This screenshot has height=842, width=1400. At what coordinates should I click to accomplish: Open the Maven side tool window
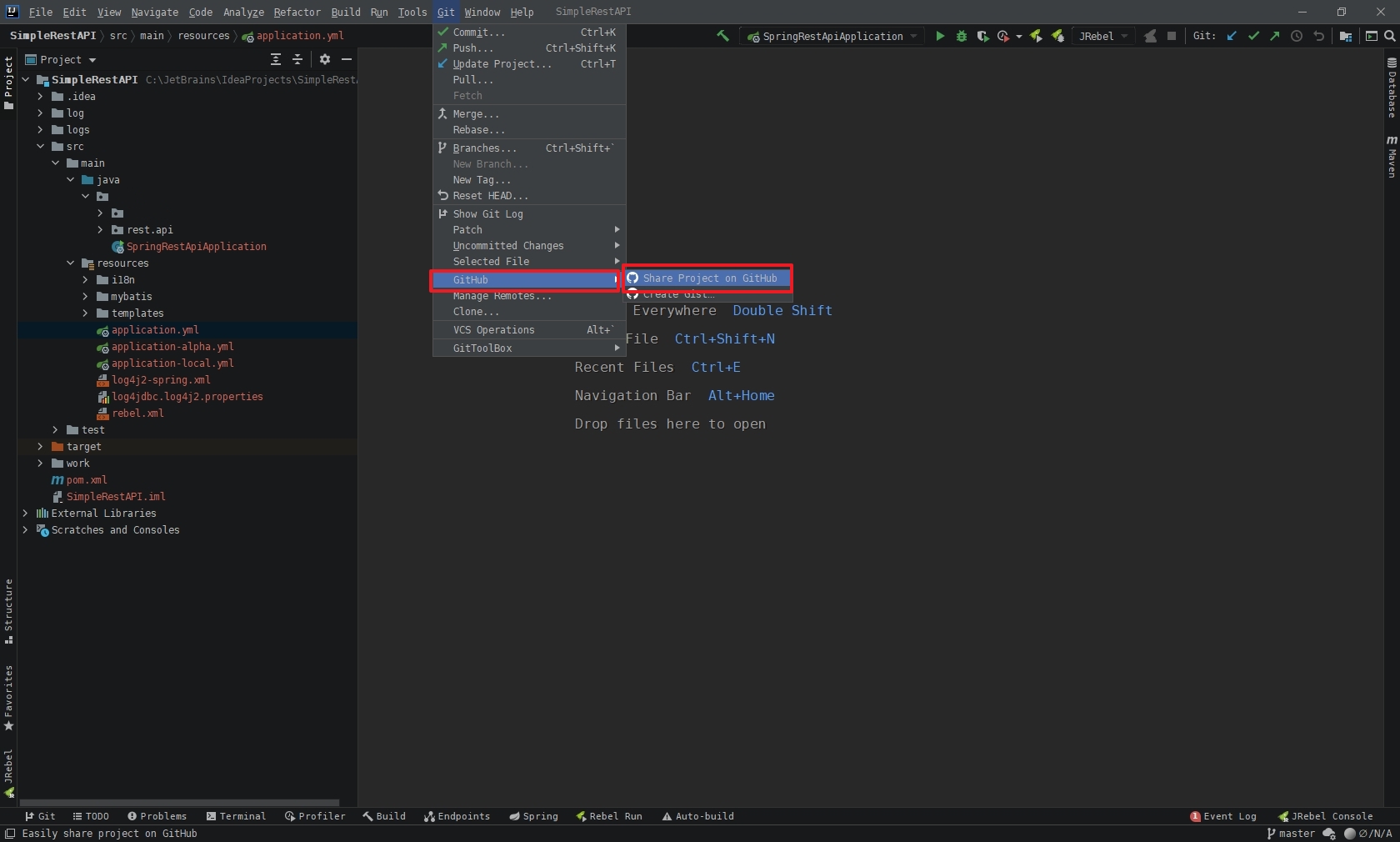tap(1392, 157)
